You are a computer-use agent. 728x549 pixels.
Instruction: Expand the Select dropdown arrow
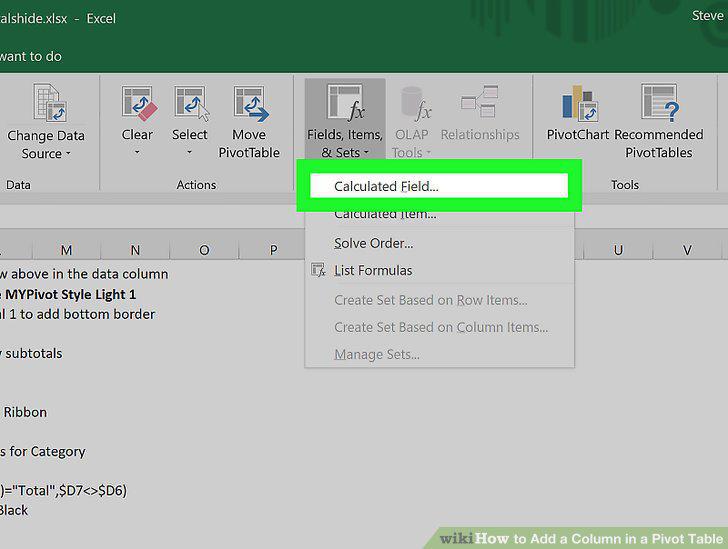click(189, 152)
